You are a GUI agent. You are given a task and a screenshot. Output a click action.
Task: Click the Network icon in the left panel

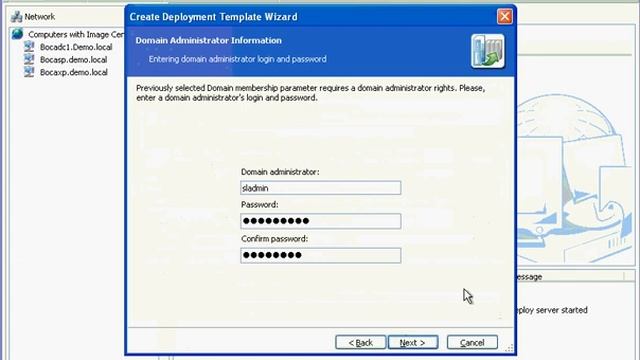coord(16,17)
